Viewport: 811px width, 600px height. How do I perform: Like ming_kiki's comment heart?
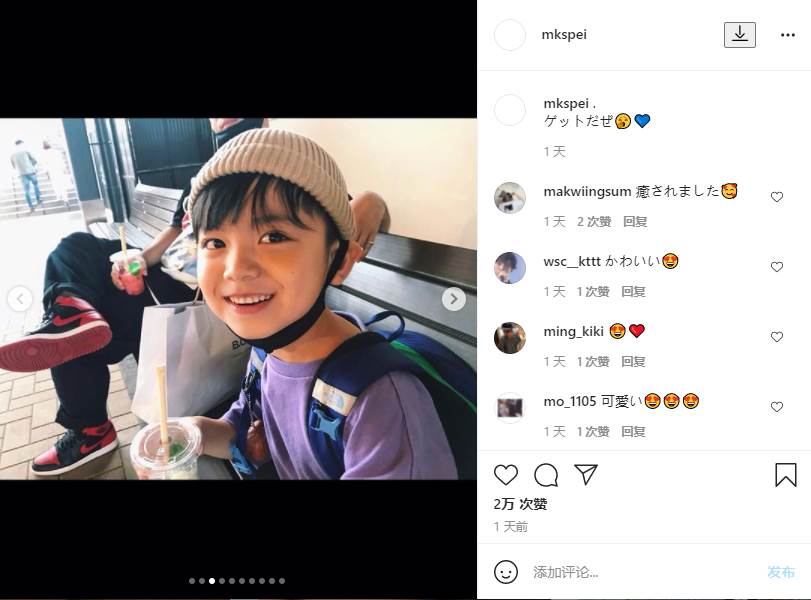point(776,337)
